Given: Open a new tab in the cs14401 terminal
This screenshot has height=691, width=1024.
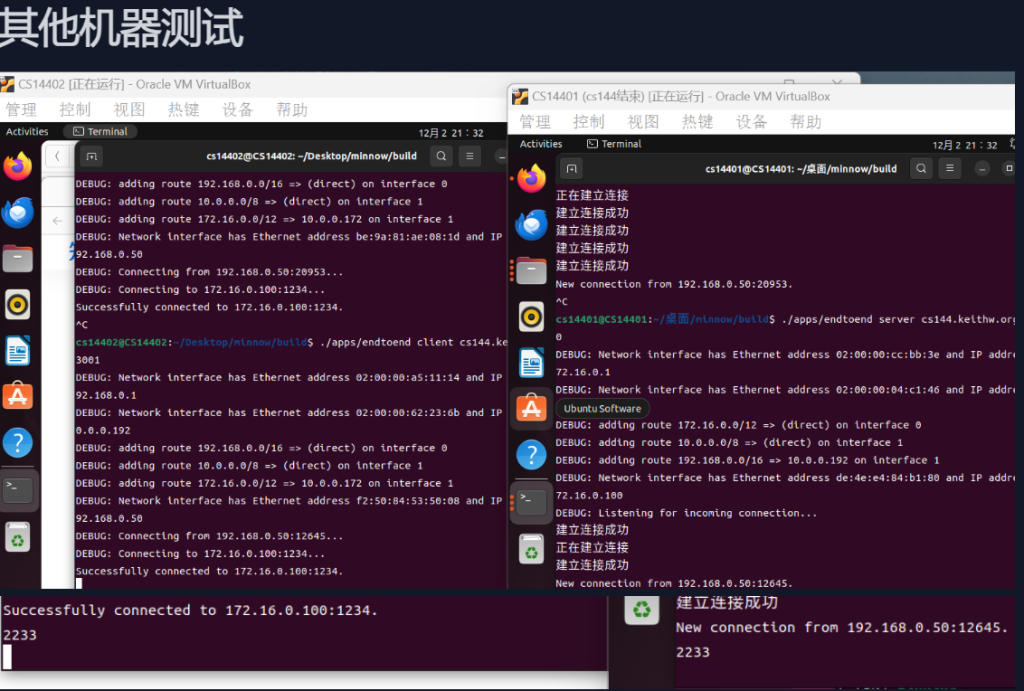Looking at the screenshot, I should [x=571, y=168].
